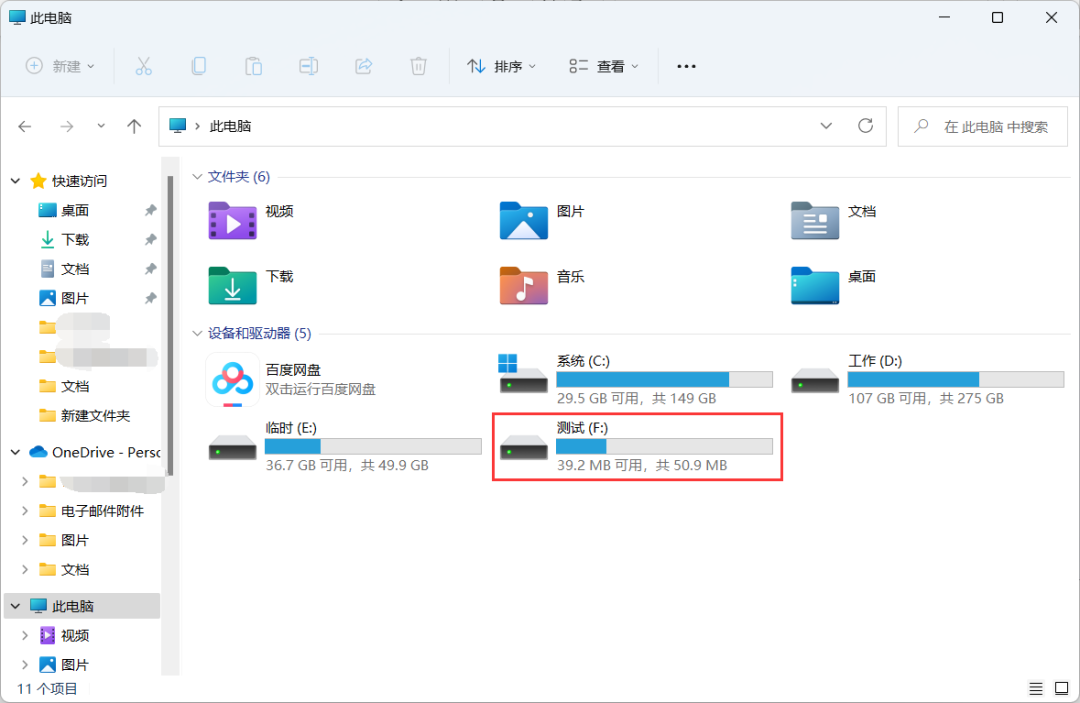The height and width of the screenshot is (703, 1080).
Task: Click the Rename icon in the toolbar
Action: (308, 66)
